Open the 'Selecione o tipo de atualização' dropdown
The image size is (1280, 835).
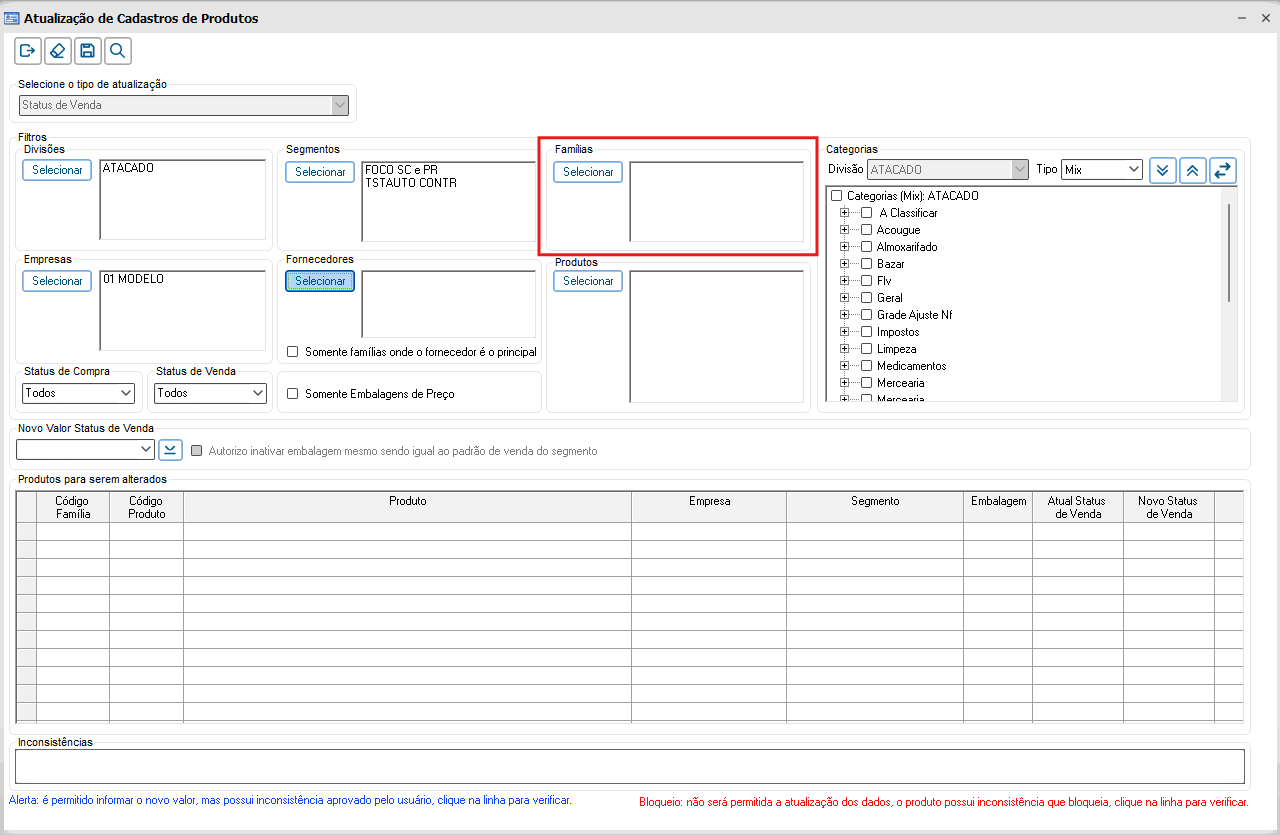tap(184, 105)
